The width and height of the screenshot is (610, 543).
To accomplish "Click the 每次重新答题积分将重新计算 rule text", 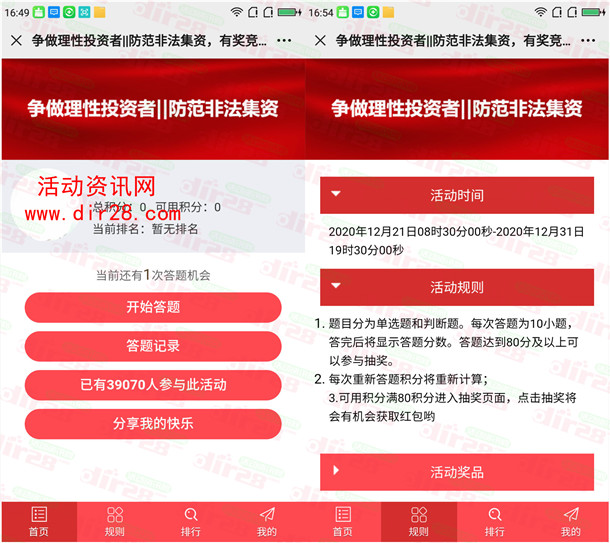I will [408, 379].
